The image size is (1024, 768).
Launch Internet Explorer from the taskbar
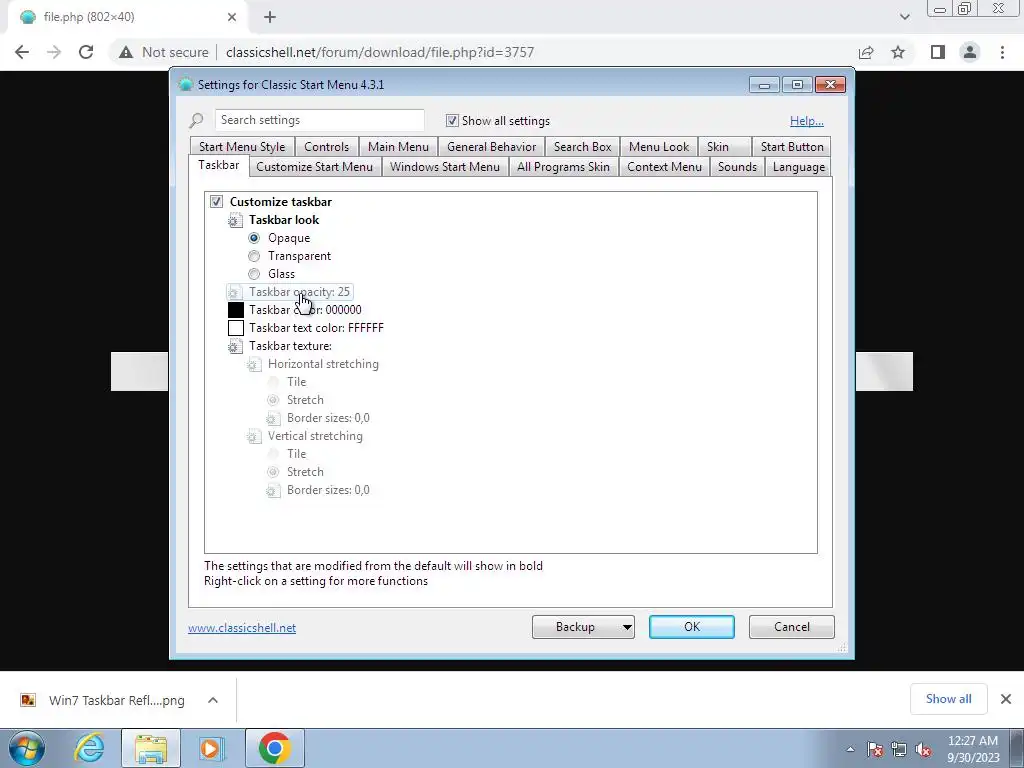coord(89,748)
